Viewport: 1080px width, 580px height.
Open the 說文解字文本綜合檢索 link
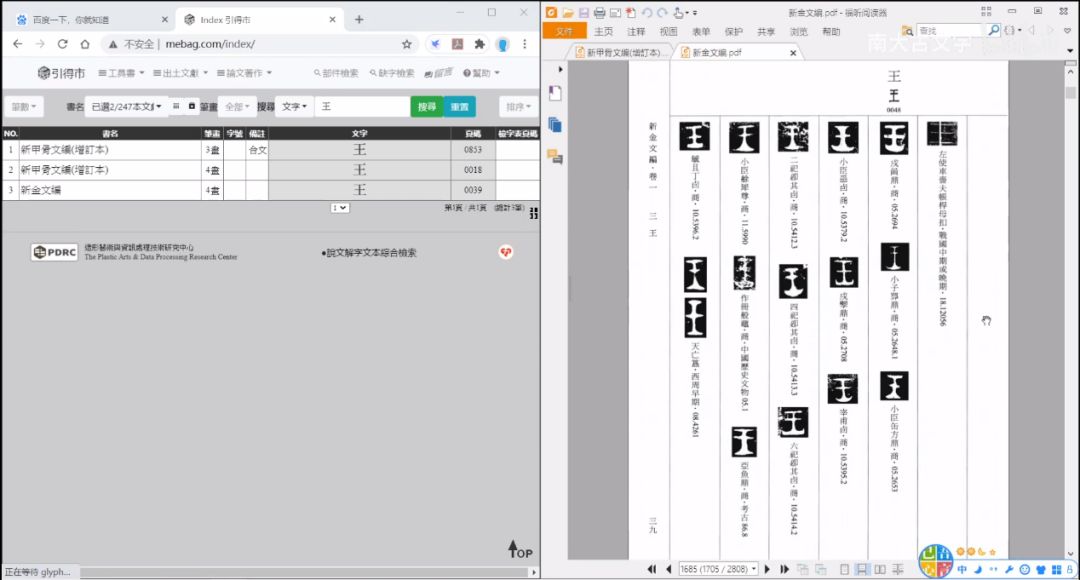pos(369,252)
